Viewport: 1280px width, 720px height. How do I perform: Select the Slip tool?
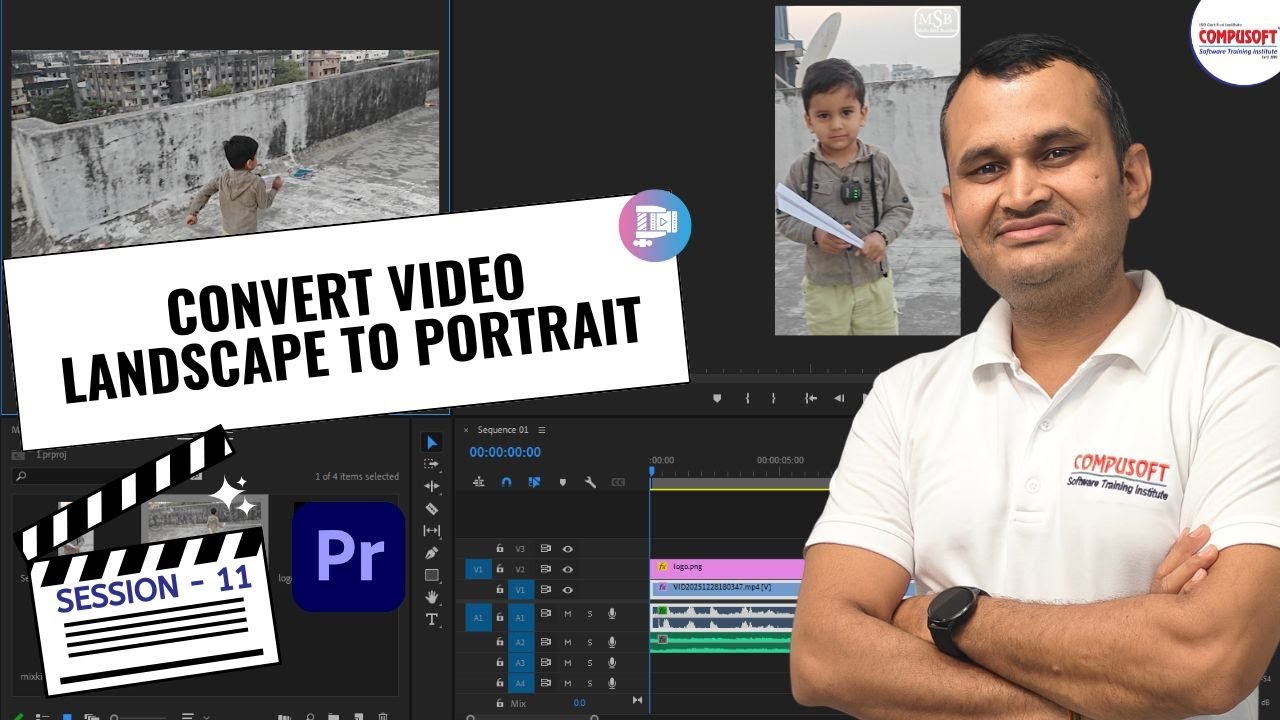pos(432,530)
